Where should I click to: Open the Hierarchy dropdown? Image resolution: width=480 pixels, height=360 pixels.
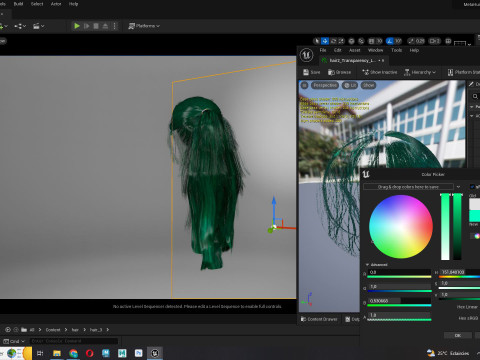(x=420, y=72)
